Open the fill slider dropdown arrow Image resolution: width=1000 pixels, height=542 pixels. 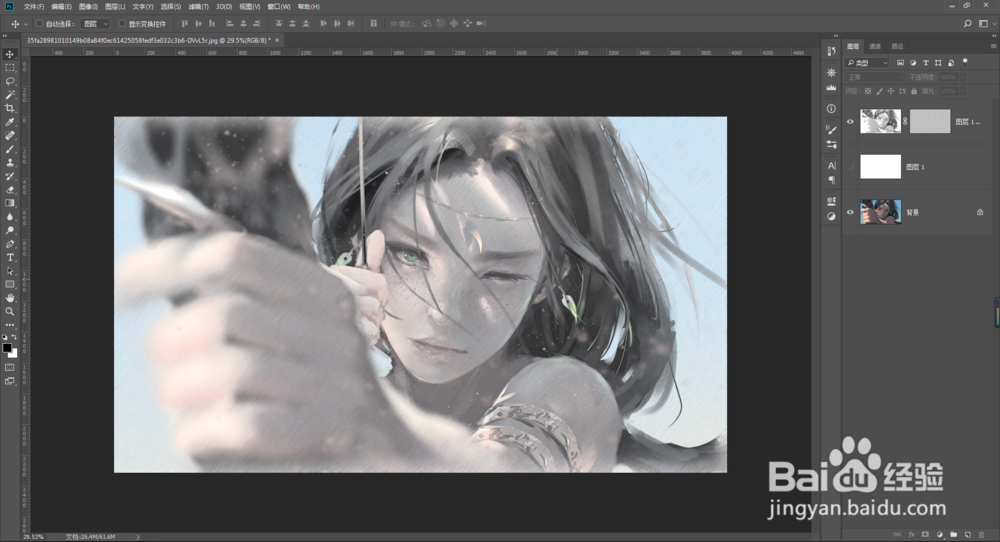click(963, 91)
